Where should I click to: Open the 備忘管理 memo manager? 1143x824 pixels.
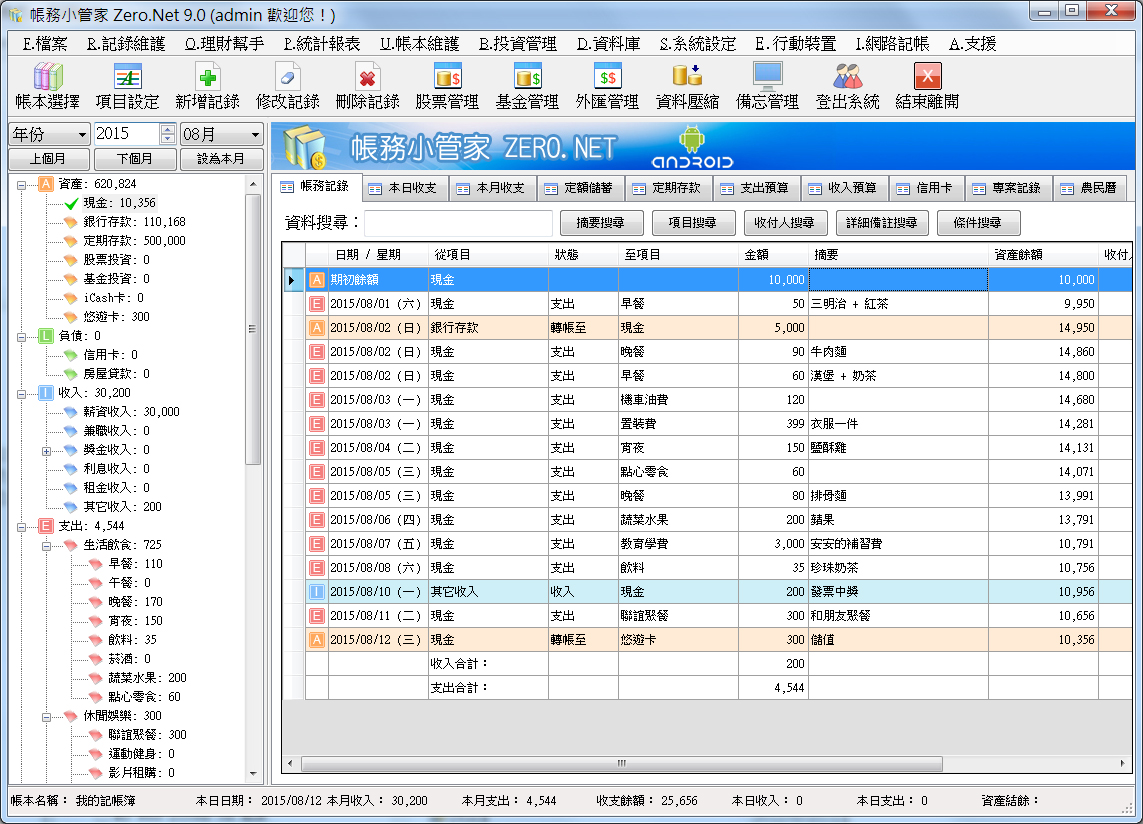[765, 84]
